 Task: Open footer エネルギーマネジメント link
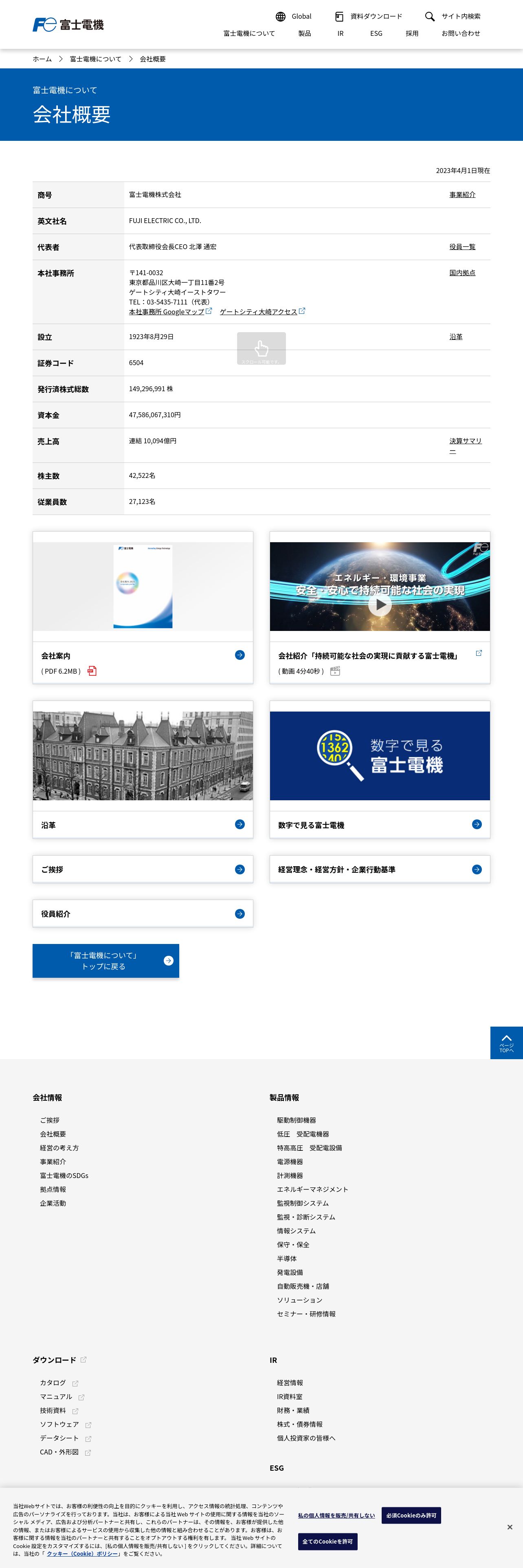click(312, 1189)
